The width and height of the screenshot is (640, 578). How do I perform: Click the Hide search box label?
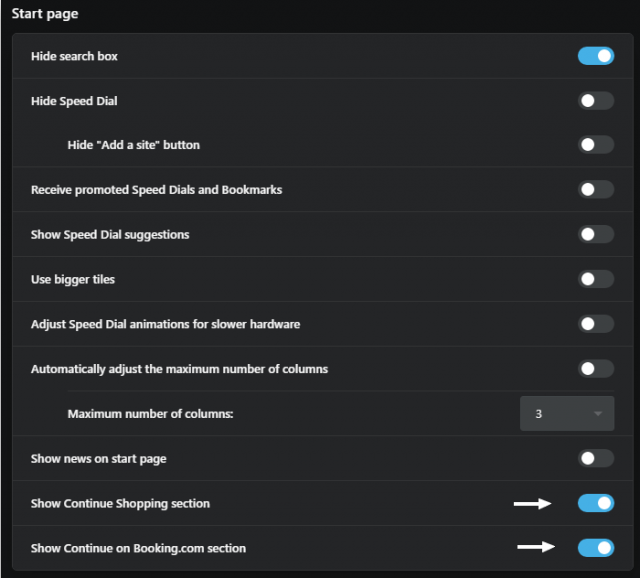pos(74,56)
